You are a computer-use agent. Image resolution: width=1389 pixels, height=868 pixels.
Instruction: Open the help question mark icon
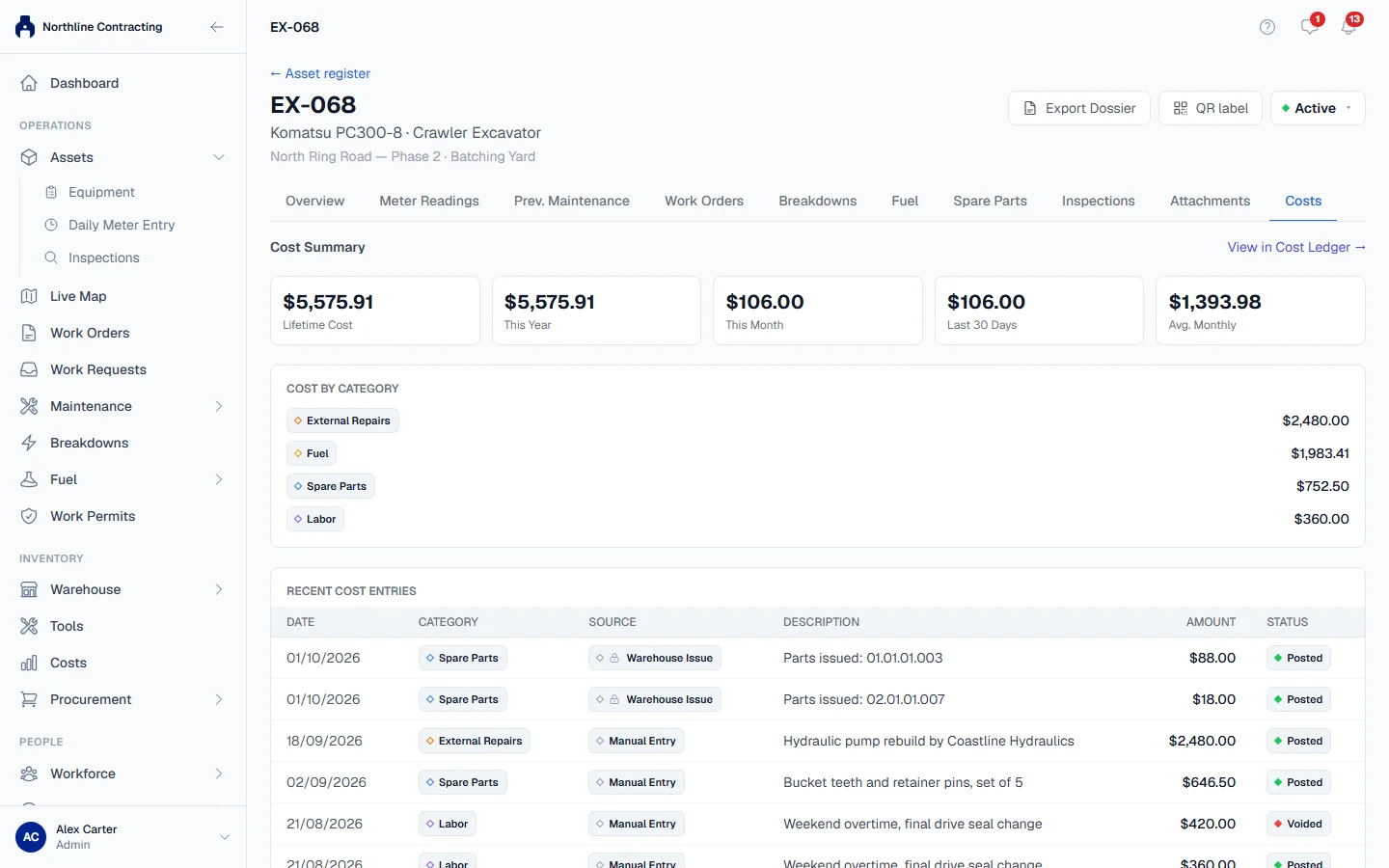point(1267,27)
